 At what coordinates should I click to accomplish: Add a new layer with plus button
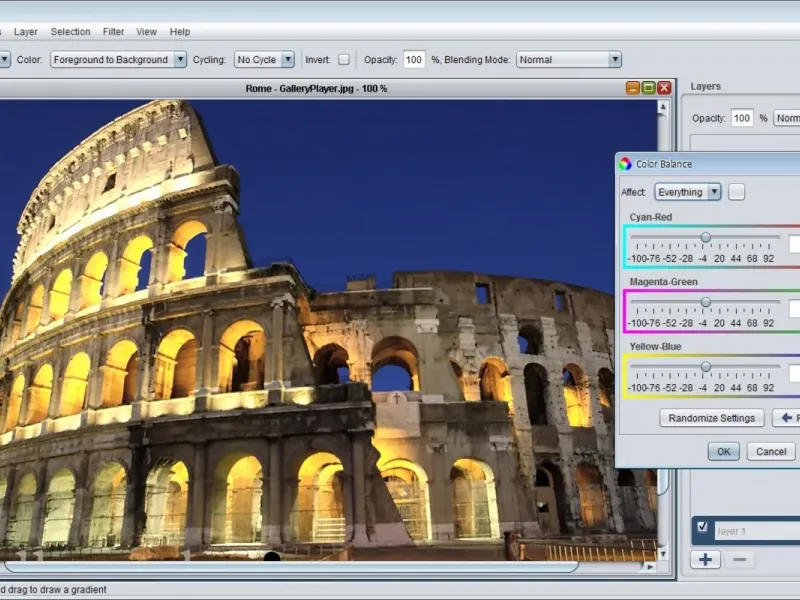tap(705, 560)
